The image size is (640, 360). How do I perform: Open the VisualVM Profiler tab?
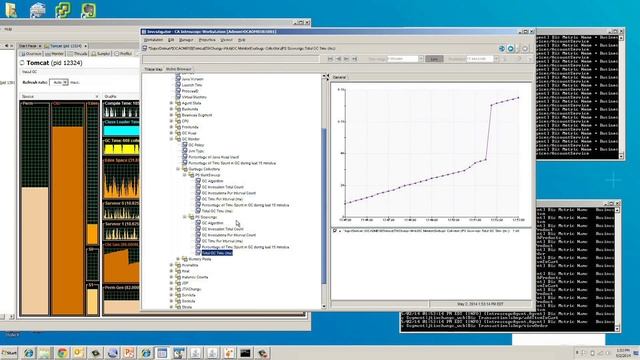coord(123,54)
